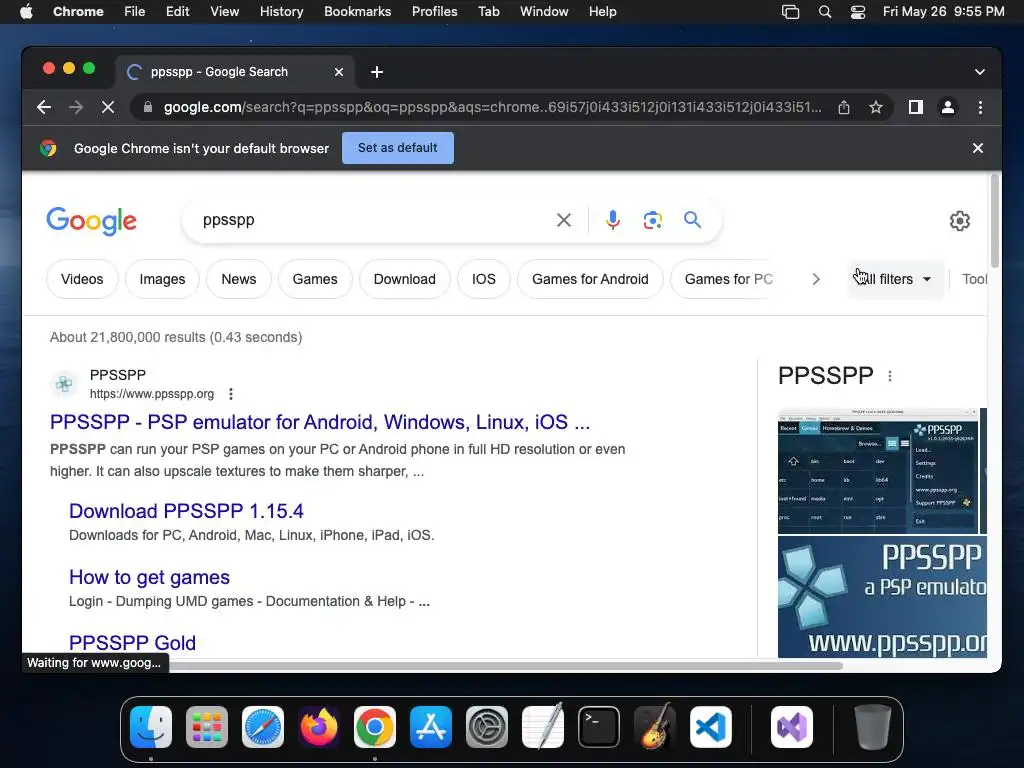Open the Bookmarks menu
The width and height of the screenshot is (1024, 768).
point(357,12)
